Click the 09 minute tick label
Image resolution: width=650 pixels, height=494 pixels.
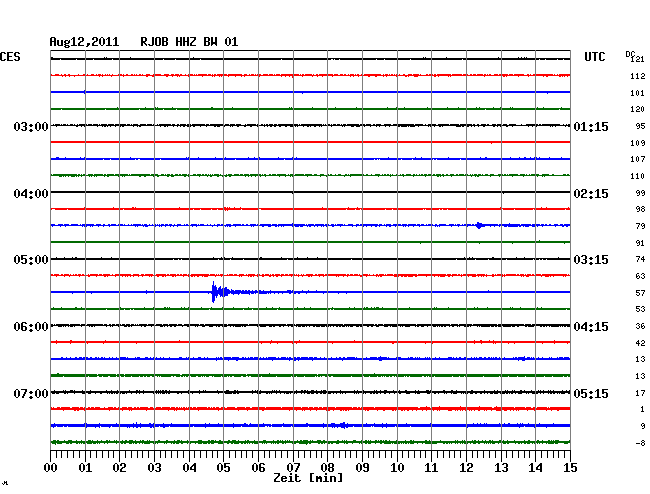tap(362, 468)
